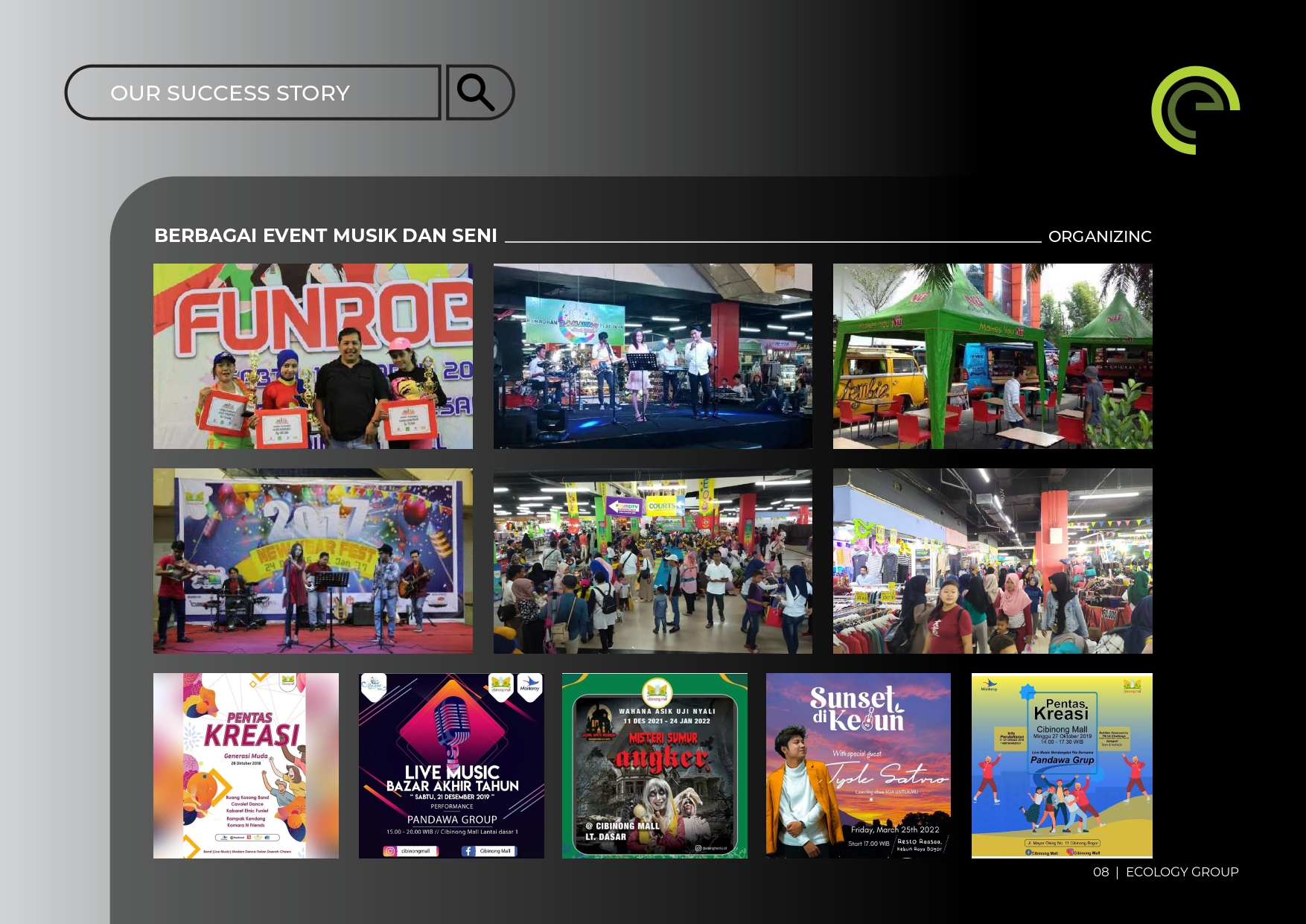Select the Misteri Sumur Angker poster
1306x924 pixels.
tap(654, 765)
